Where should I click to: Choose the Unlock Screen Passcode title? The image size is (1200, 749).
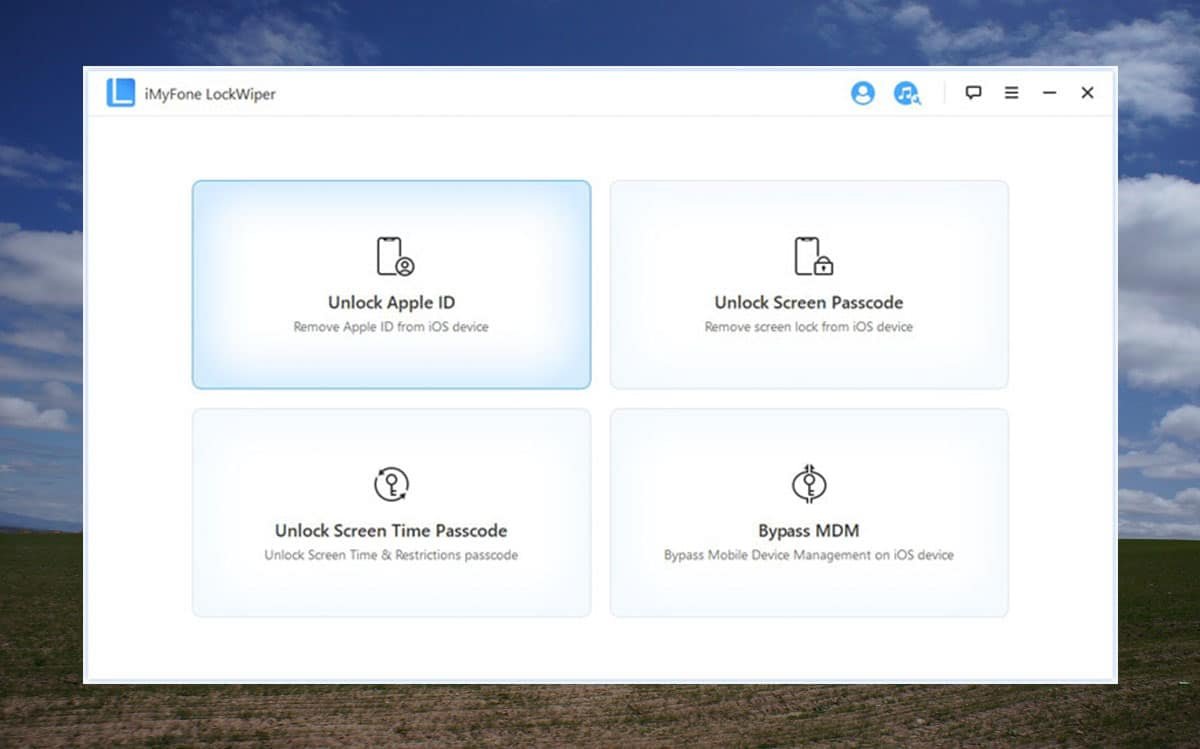point(808,303)
